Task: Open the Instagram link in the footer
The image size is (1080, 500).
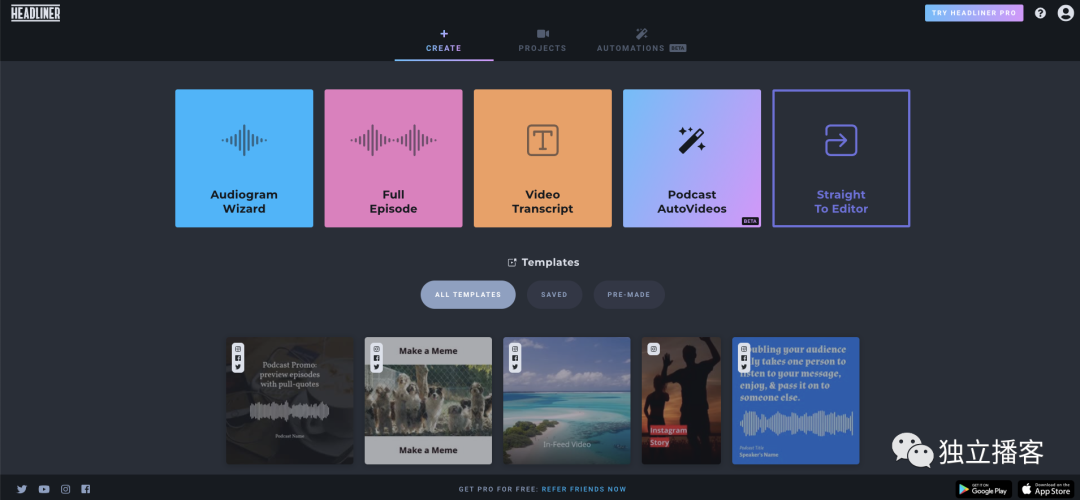Action: (x=65, y=489)
